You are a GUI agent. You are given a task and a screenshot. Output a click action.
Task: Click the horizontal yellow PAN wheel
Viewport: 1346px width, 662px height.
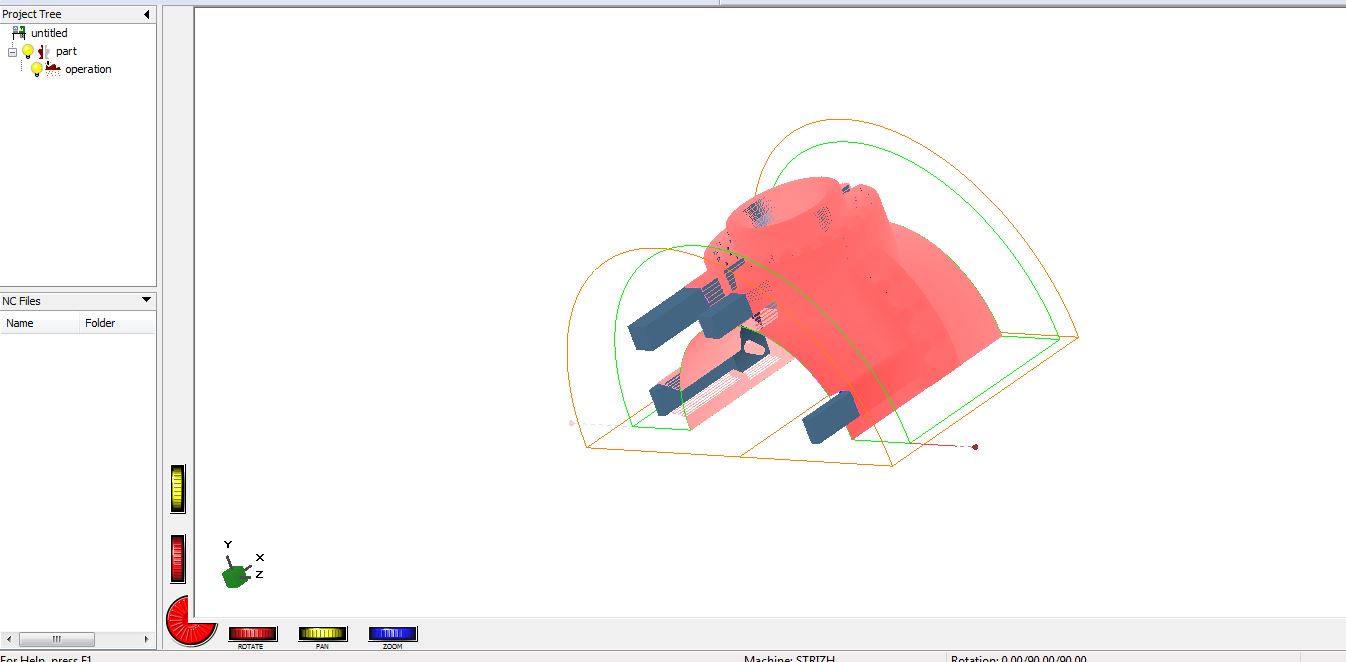tap(322, 633)
